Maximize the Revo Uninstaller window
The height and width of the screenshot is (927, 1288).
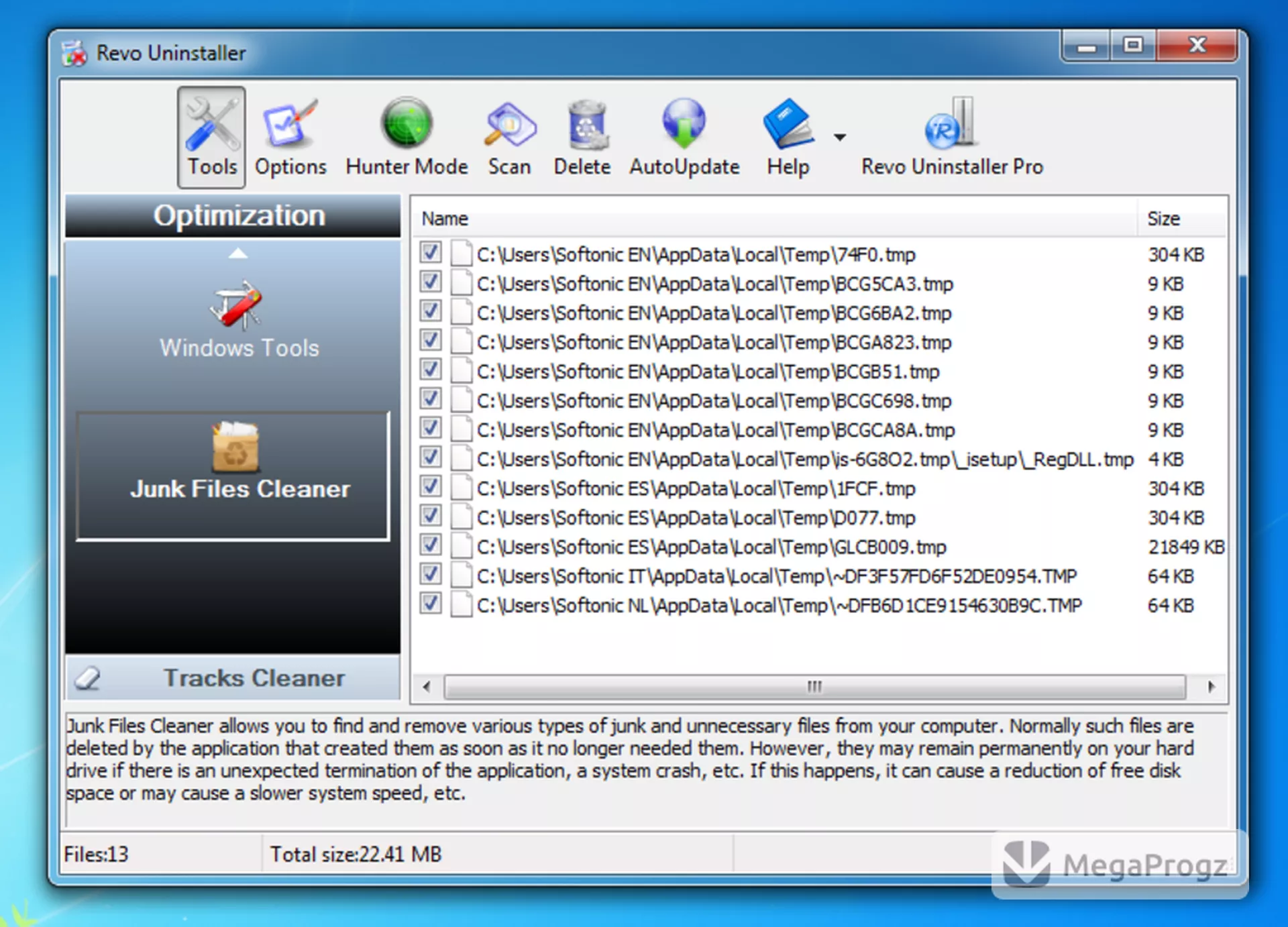[x=1134, y=46]
